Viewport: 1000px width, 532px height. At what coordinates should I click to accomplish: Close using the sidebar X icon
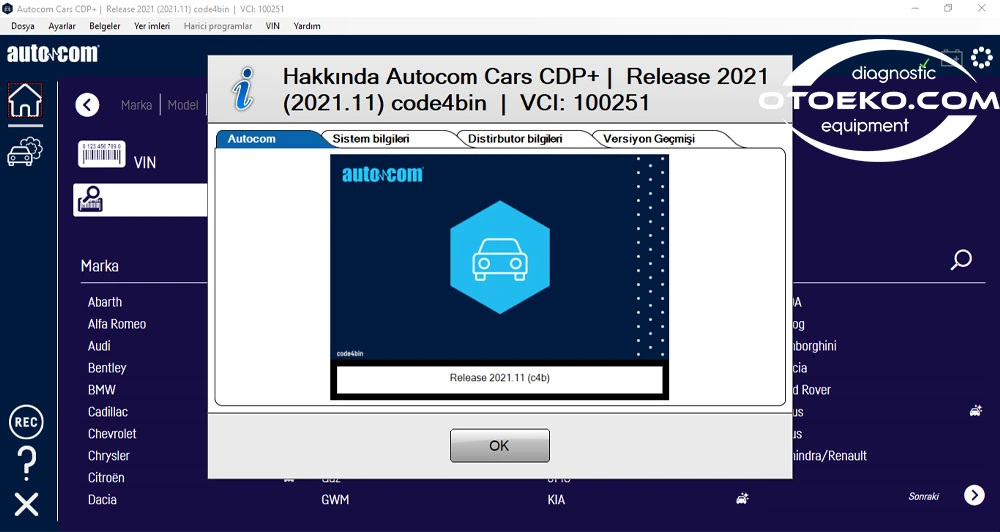(27, 504)
